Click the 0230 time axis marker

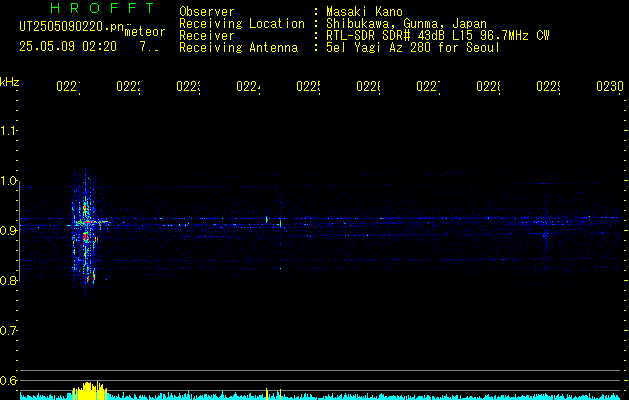coord(610,86)
